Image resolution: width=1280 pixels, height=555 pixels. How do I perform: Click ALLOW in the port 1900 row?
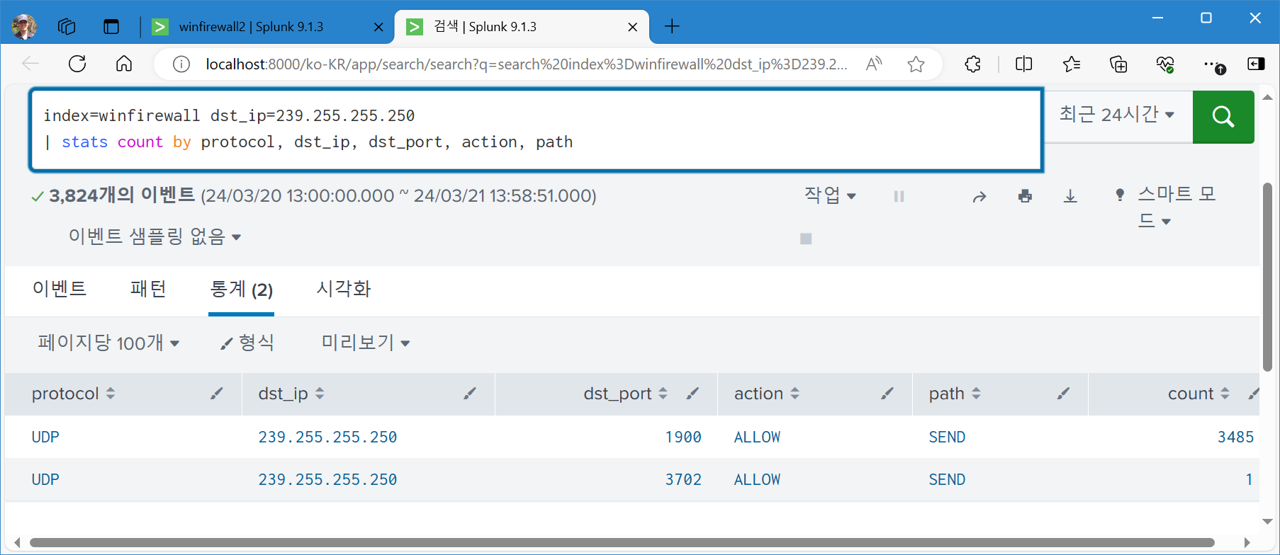757,437
